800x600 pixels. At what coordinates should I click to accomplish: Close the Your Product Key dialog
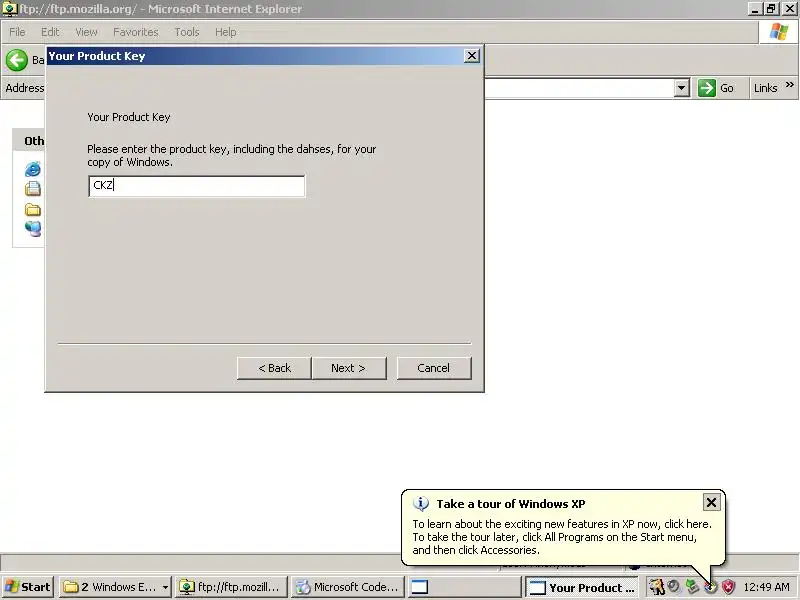[472, 56]
